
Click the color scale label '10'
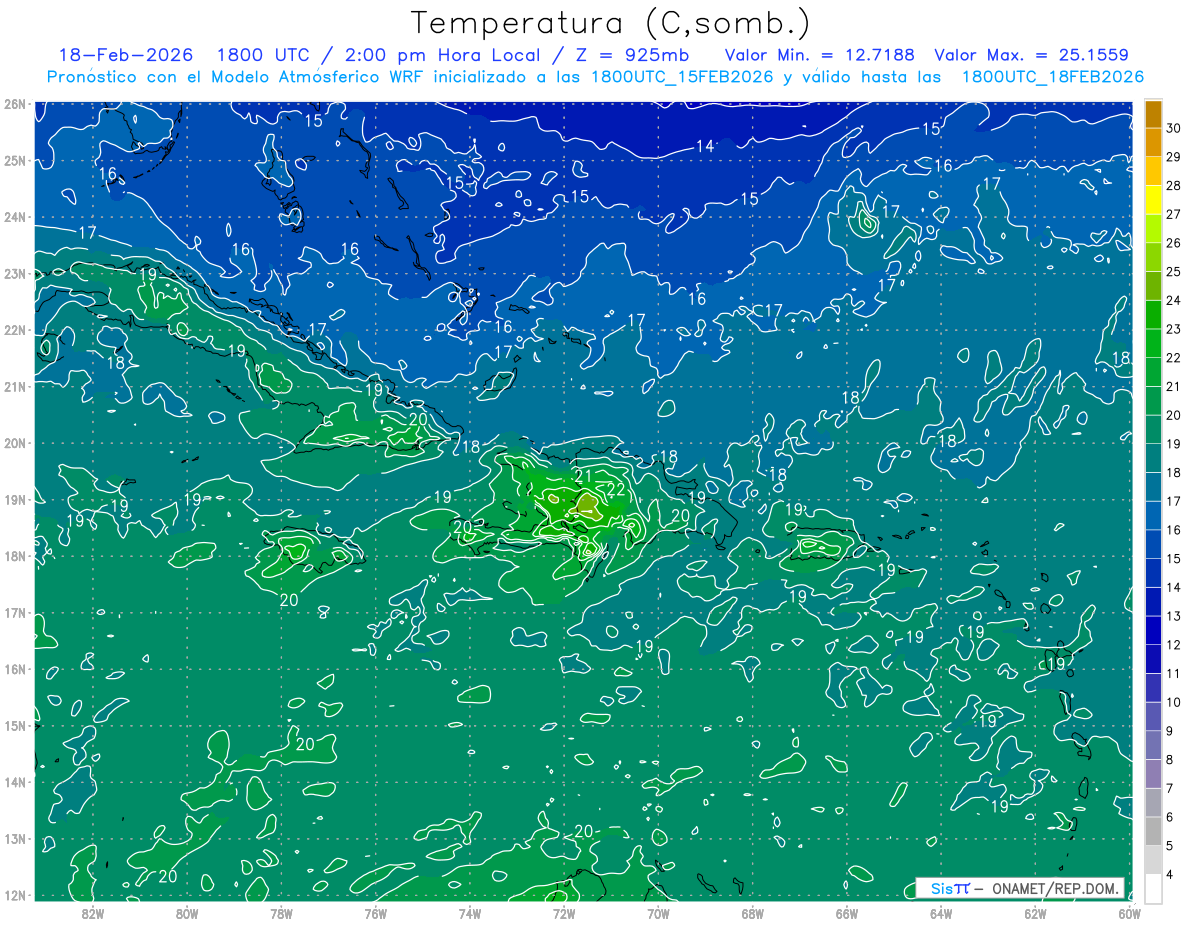click(x=1174, y=702)
